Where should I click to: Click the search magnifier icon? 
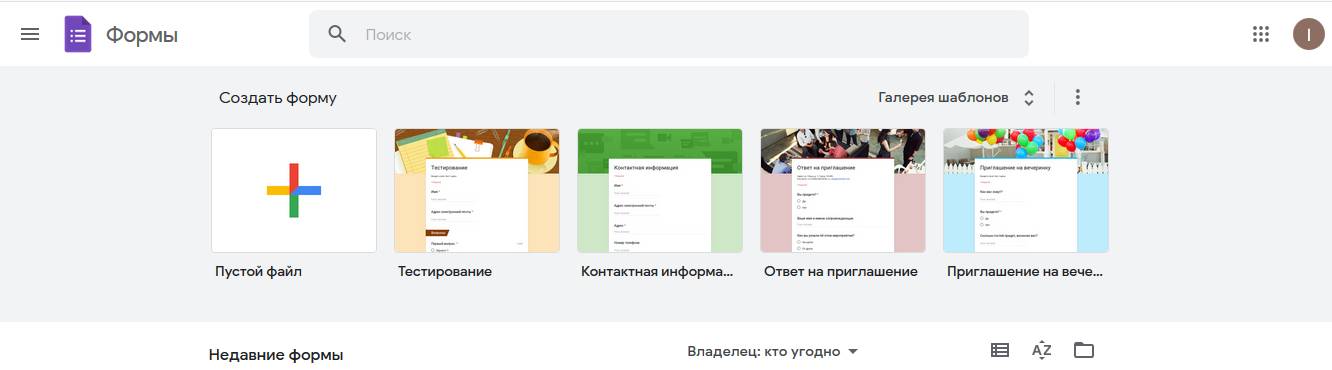coord(338,34)
